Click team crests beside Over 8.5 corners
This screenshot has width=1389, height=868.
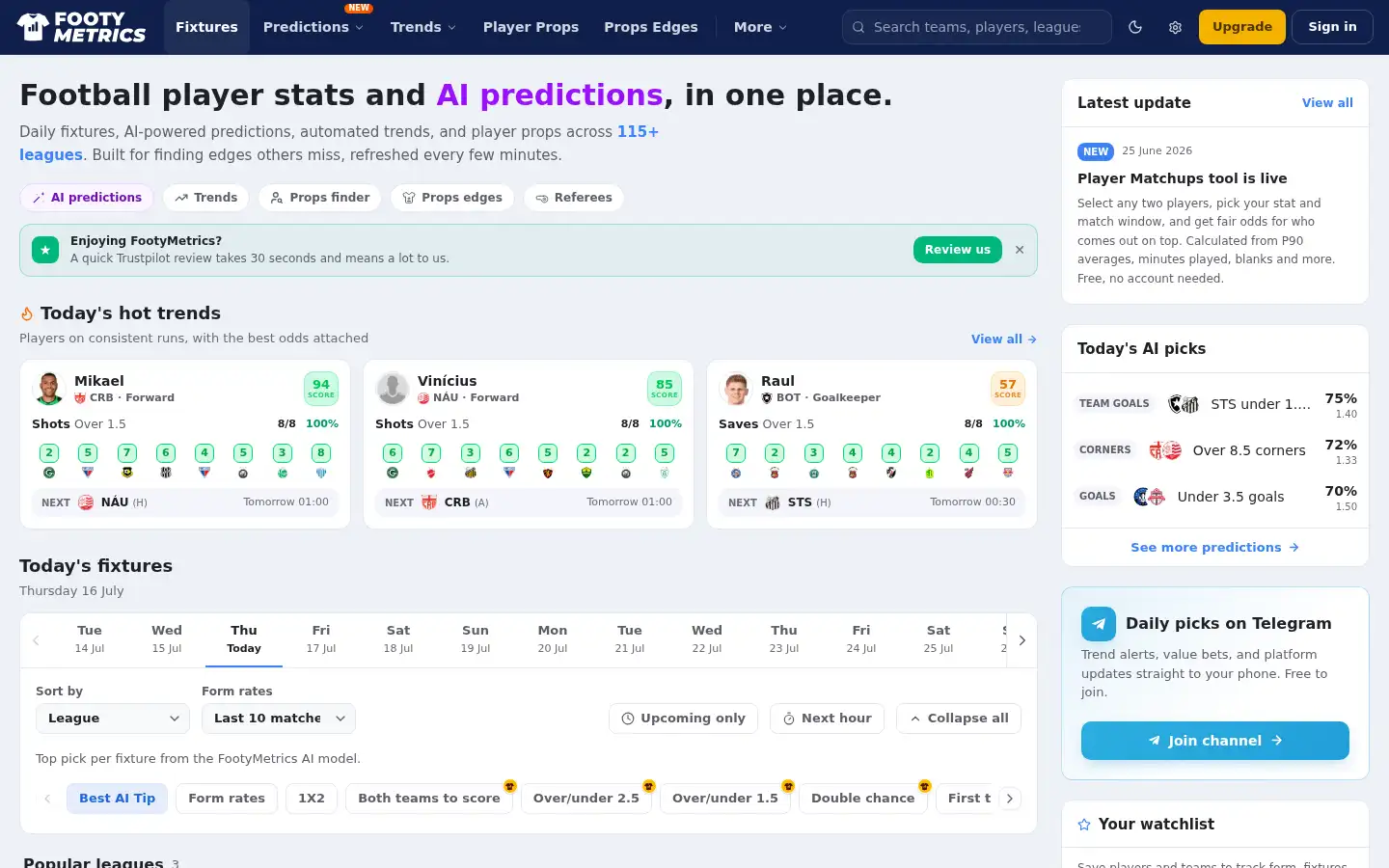click(x=1165, y=450)
